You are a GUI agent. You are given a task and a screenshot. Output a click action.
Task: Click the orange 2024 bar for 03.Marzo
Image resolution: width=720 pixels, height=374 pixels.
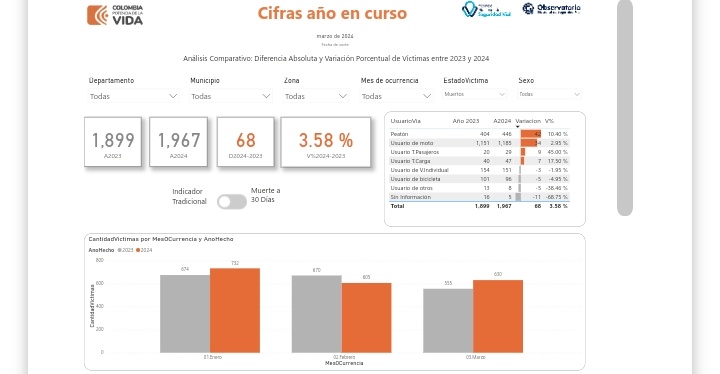(x=498, y=317)
